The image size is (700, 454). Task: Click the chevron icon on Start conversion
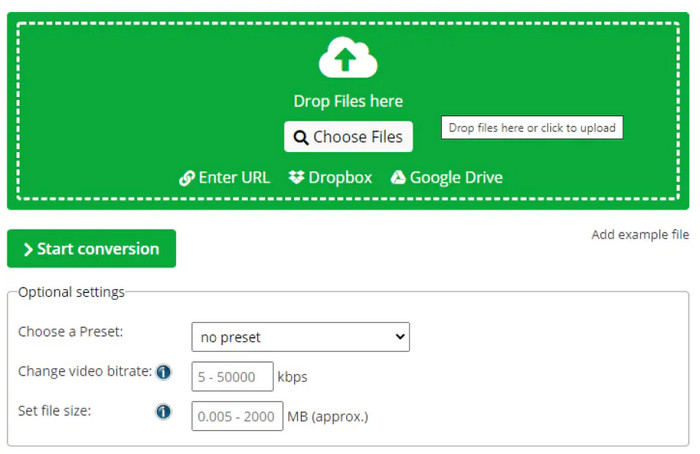[x=28, y=249]
